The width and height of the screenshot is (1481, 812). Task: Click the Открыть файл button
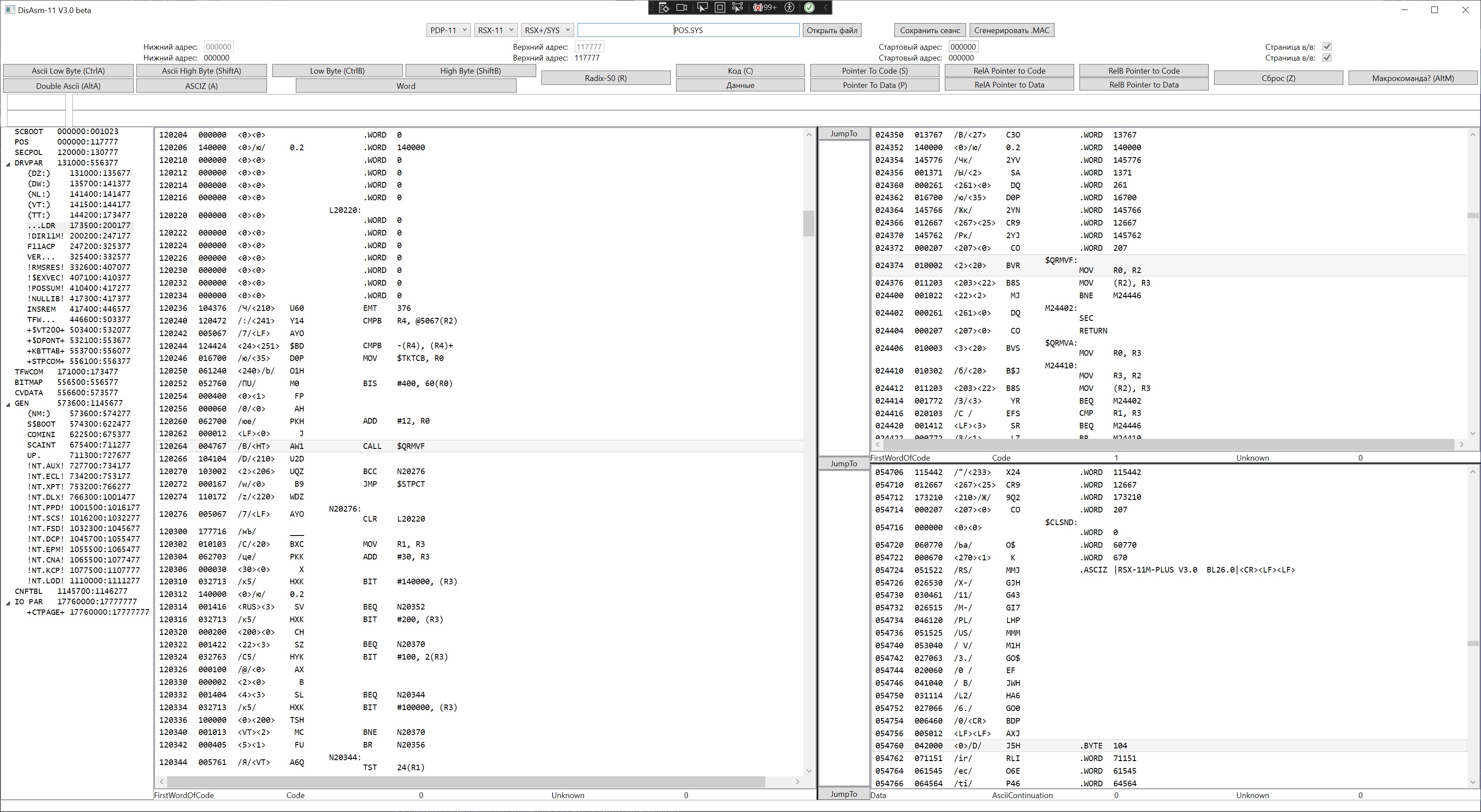coord(832,30)
